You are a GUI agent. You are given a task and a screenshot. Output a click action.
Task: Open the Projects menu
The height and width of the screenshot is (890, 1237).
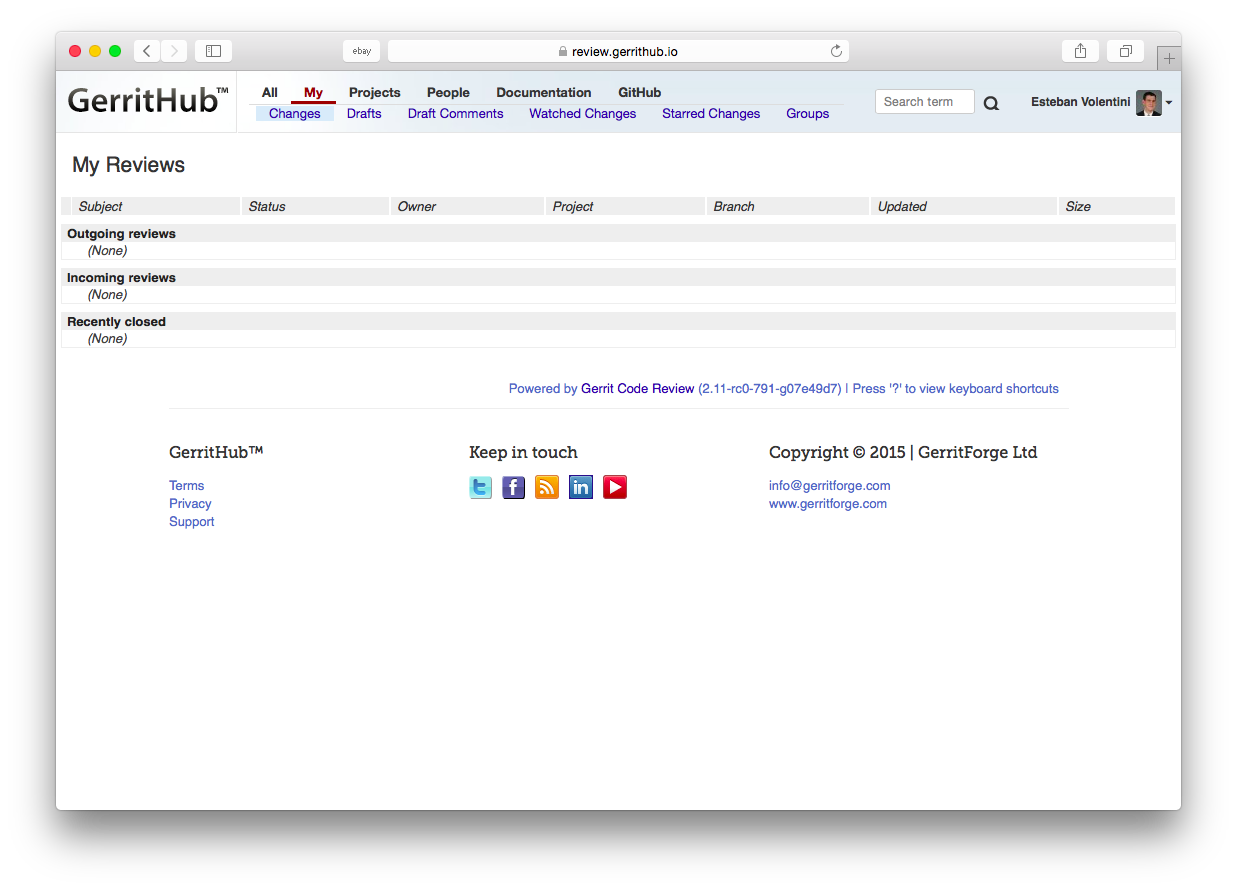click(x=374, y=92)
